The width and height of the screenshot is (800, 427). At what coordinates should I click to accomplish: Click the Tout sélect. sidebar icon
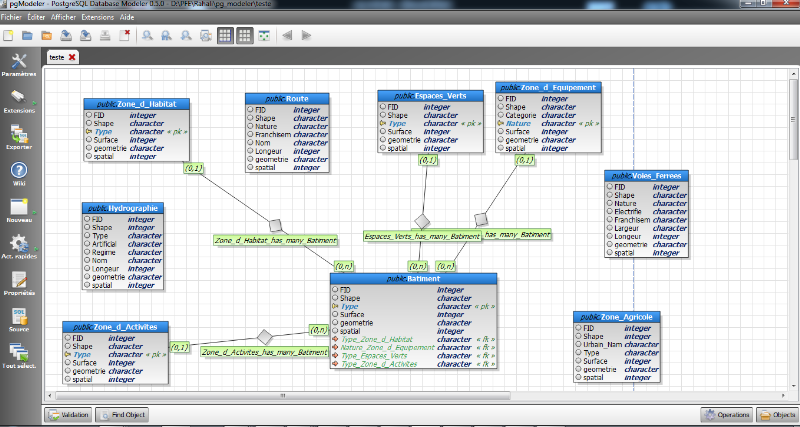(x=17, y=352)
